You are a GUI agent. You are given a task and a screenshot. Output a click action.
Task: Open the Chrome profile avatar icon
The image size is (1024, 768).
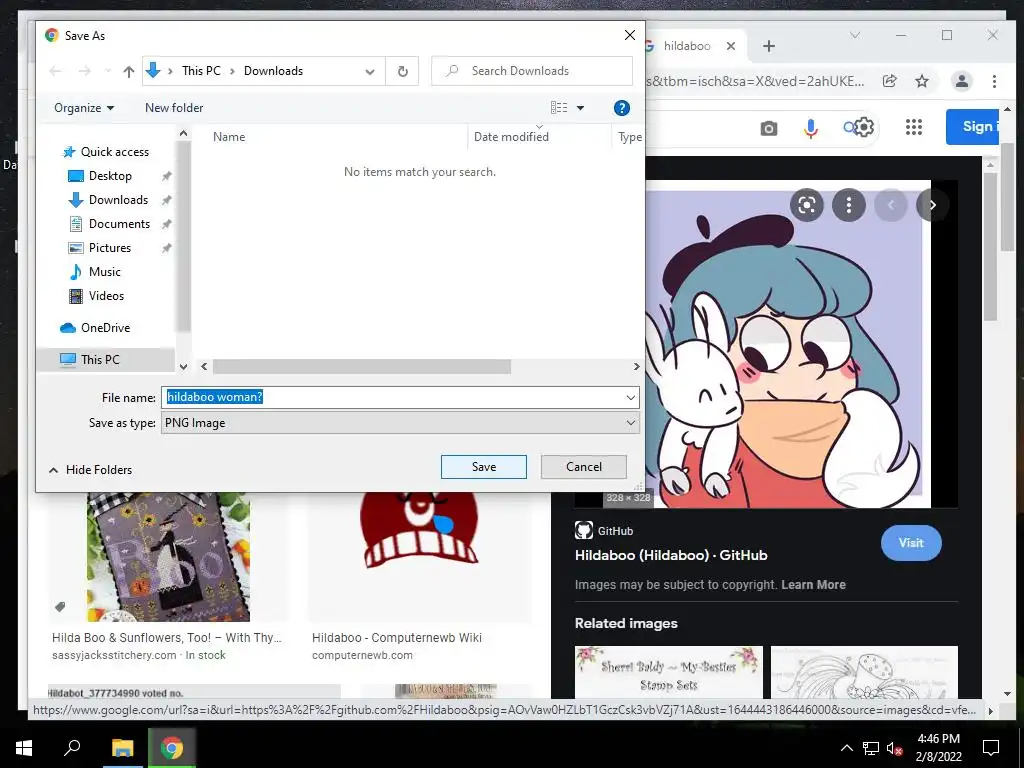(961, 81)
